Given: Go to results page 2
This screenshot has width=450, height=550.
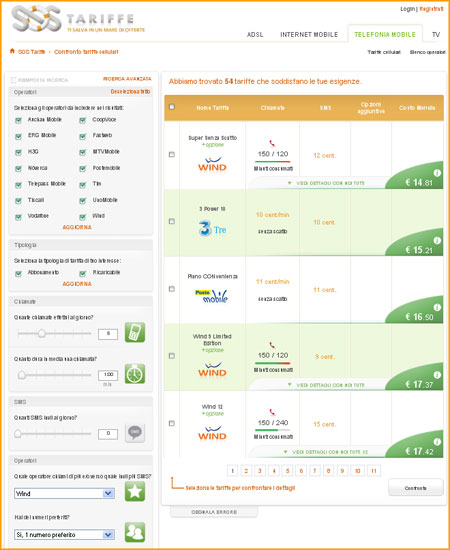Looking at the screenshot, I should pos(246,471).
